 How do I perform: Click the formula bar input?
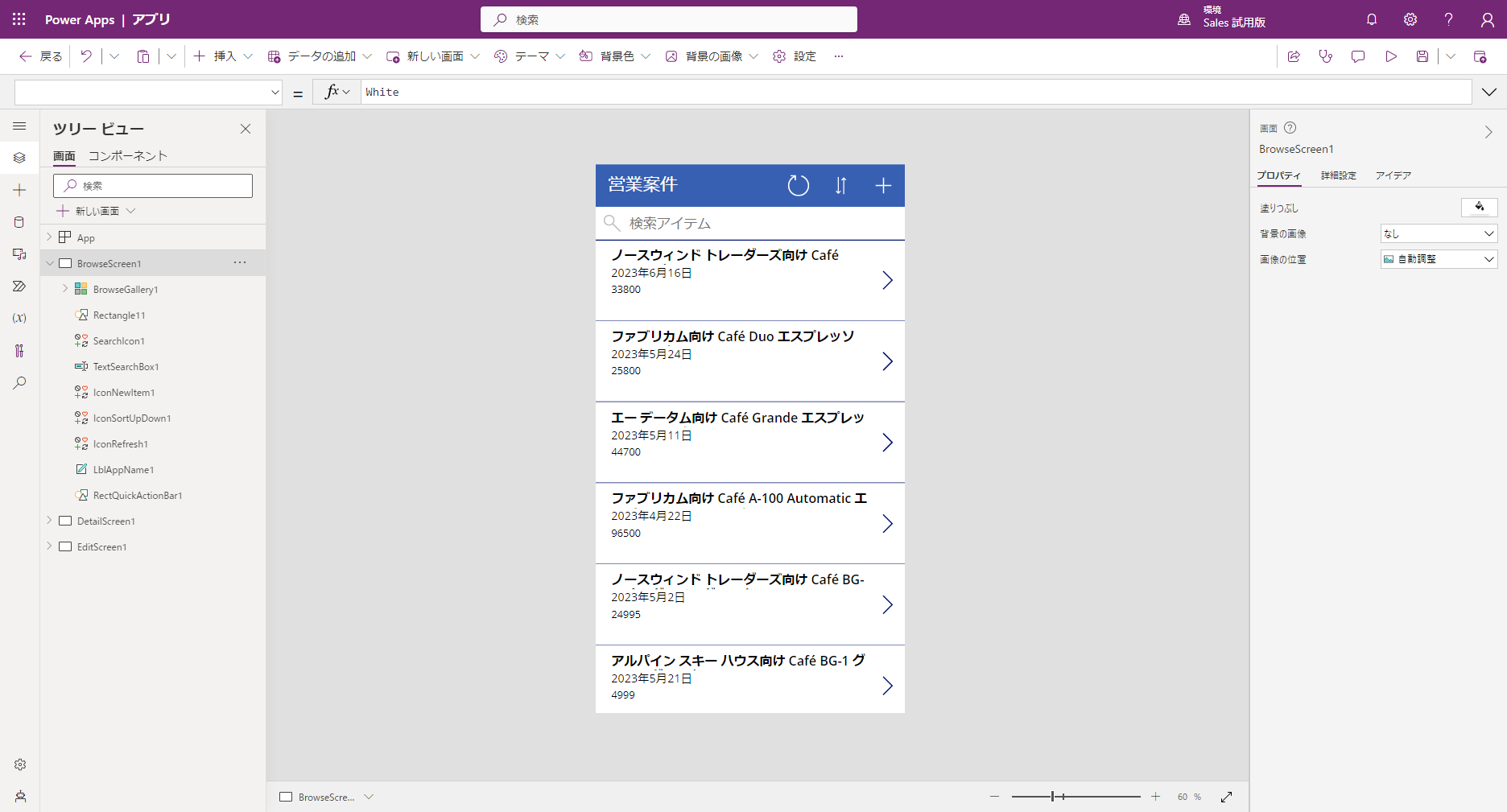(x=916, y=93)
